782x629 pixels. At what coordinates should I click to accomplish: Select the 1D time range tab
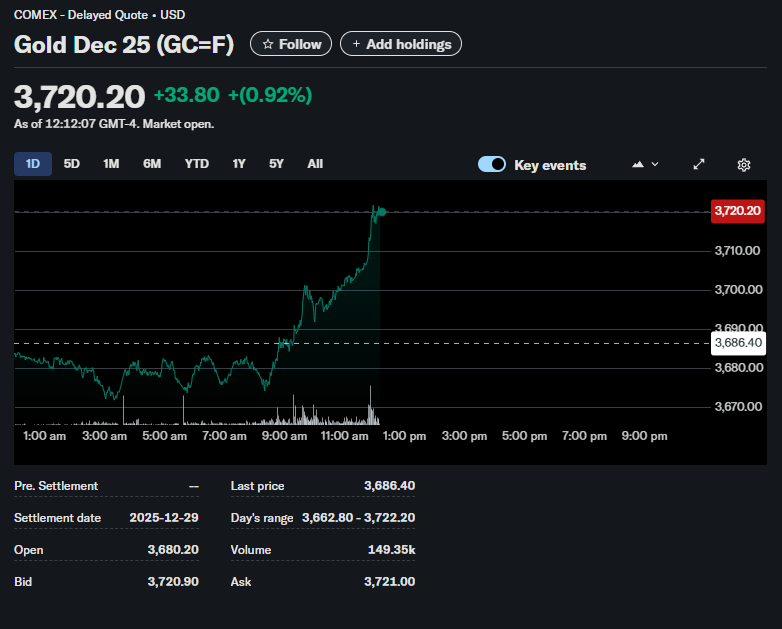pos(33,164)
